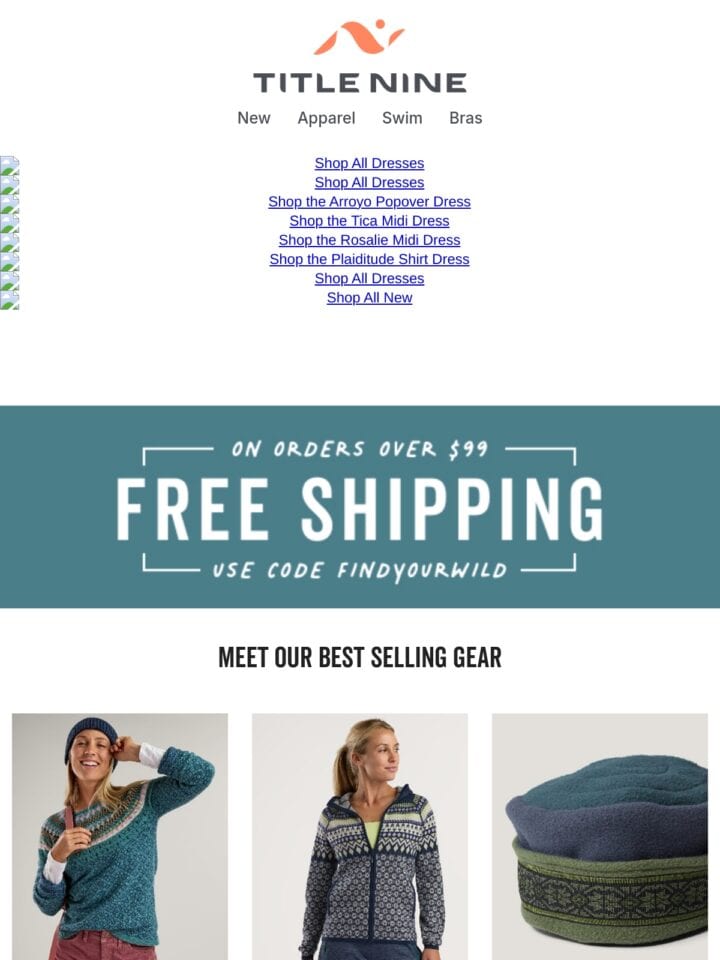Go to the Swim section
This screenshot has width=720, height=960.
tap(402, 118)
